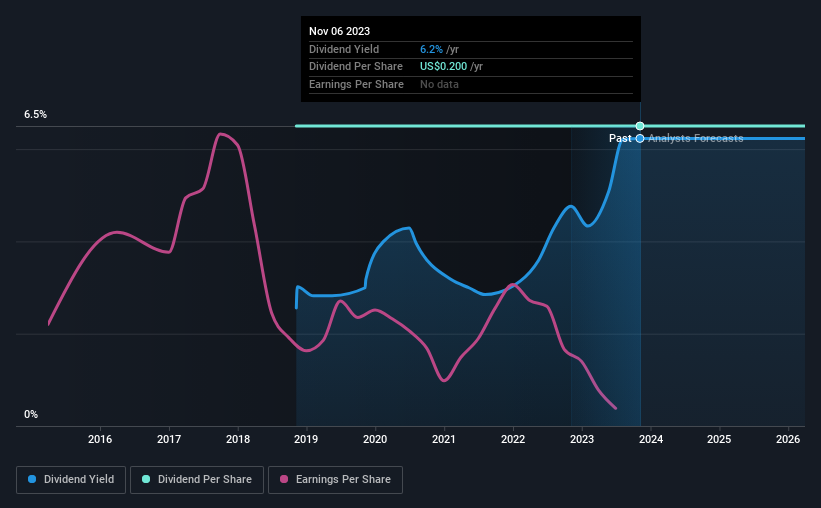
Task: Click the "Past" label on the chart
Action: pos(620,138)
